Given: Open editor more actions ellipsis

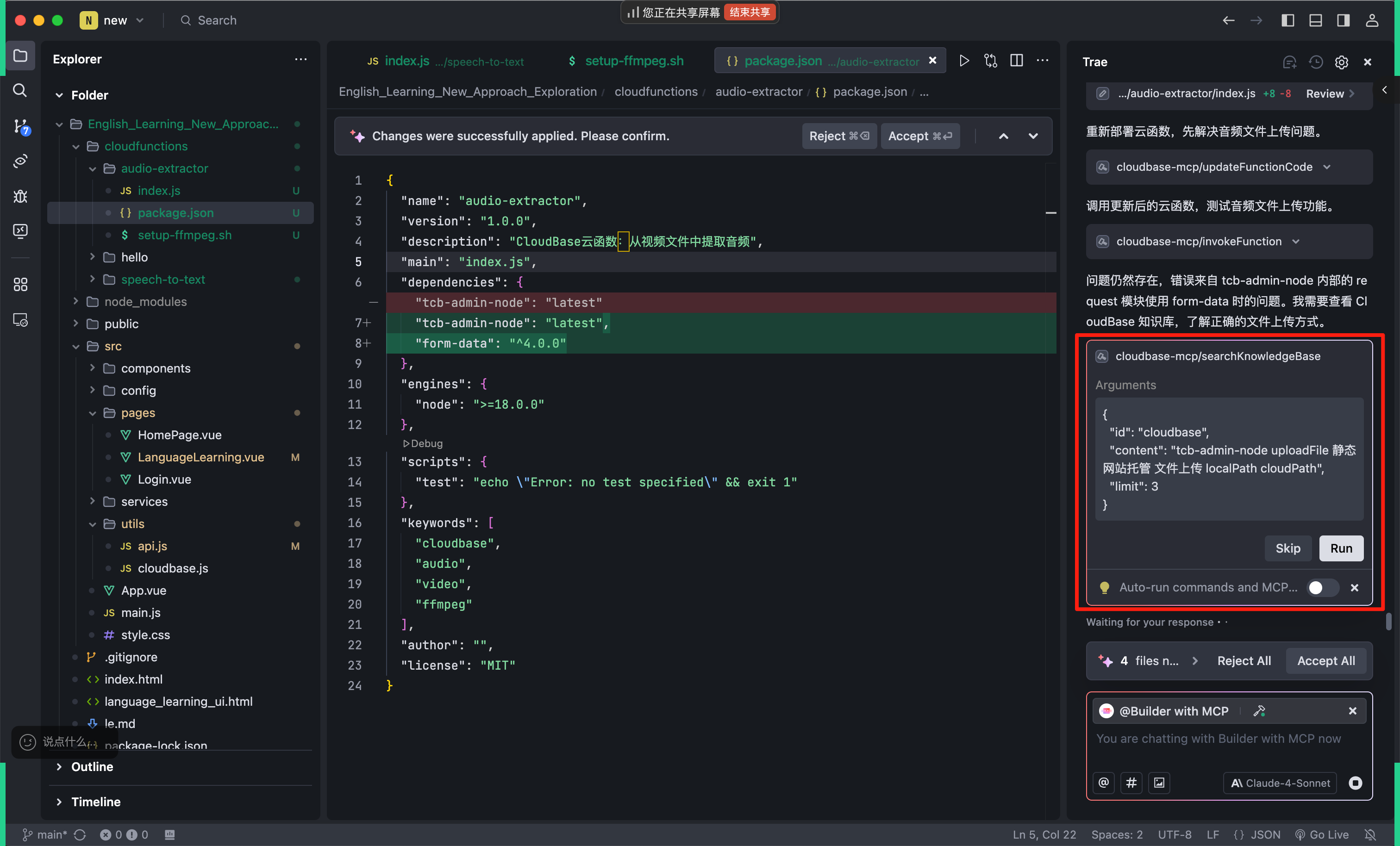Looking at the screenshot, I should (x=1042, y=60).
